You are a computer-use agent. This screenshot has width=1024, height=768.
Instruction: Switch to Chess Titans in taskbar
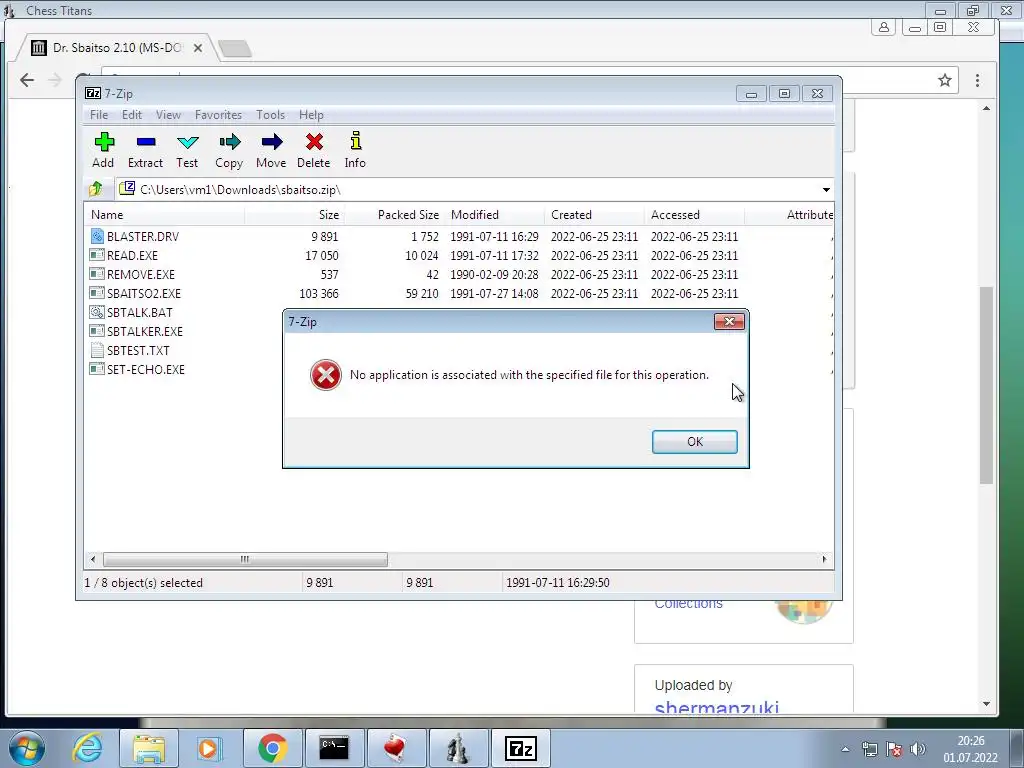tap(458, 748)
